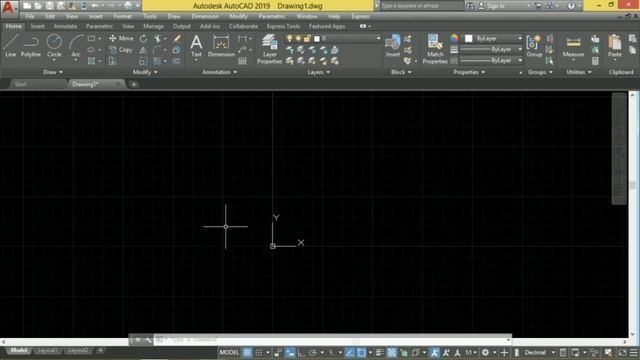Click the Table icon in Annotation
The width and height of the screenshot is (640, 360).
coord(242,61)
